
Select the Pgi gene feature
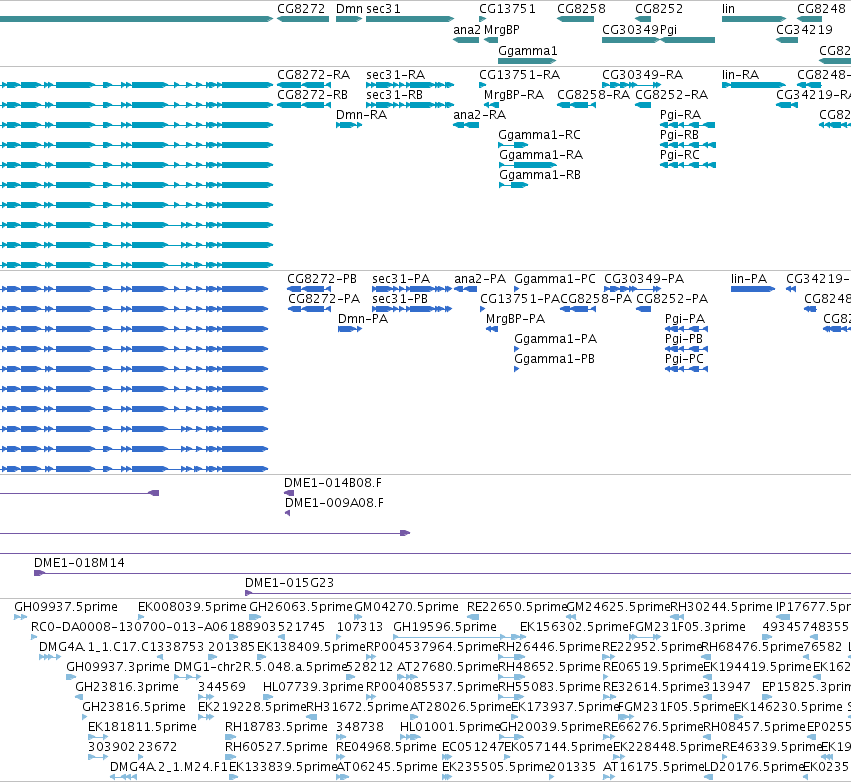(688, 40)
